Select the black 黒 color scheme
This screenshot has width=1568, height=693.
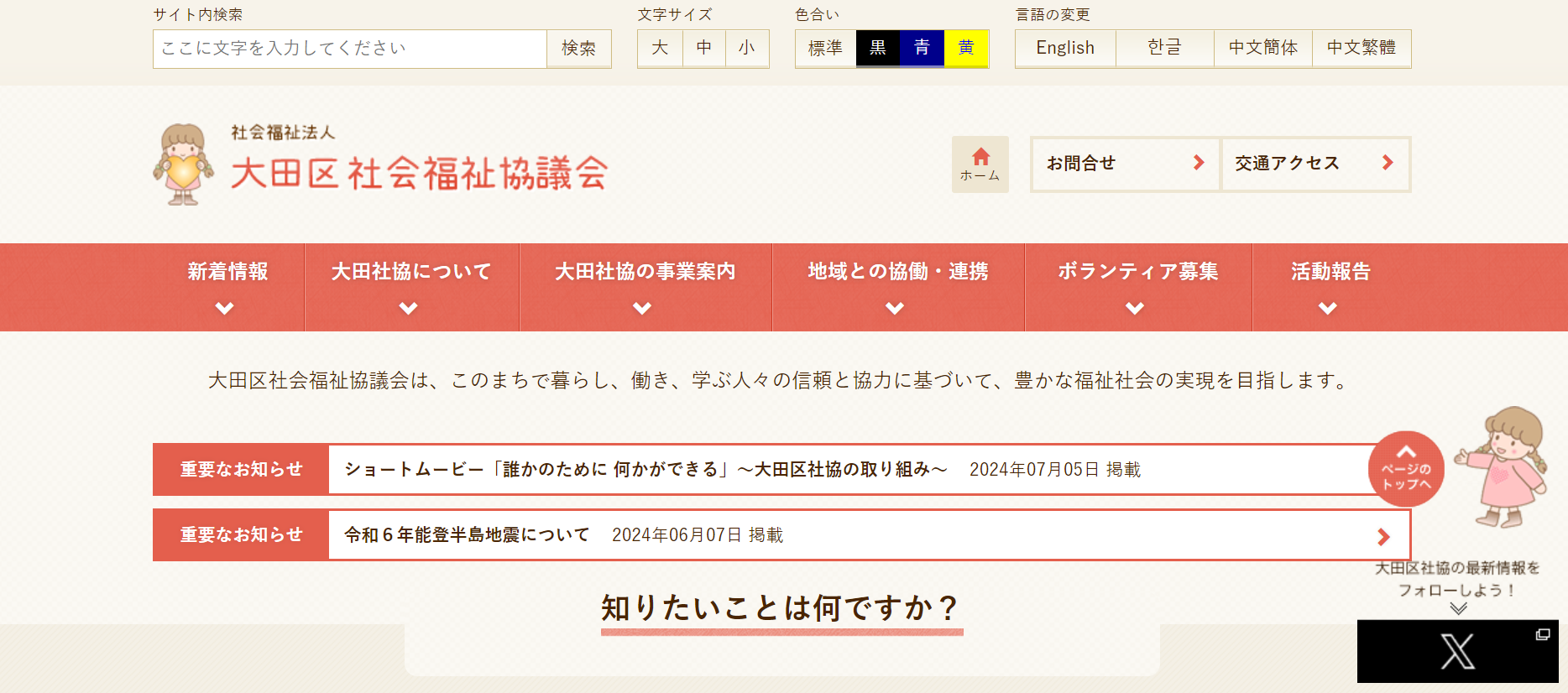coord(878,48)
